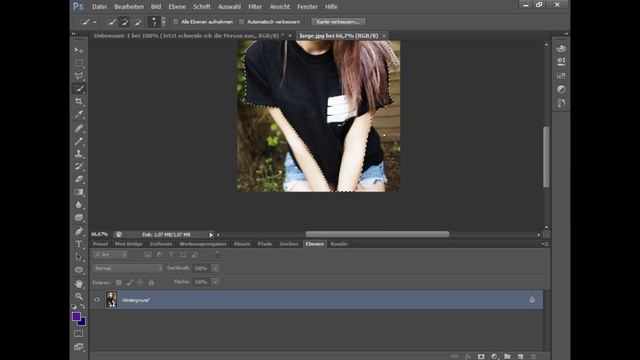Viewport: 640px width, 360px height.
Task: Open fourth round panel icon in right dock
Action: pyautogui.click(x=561, y=89)
